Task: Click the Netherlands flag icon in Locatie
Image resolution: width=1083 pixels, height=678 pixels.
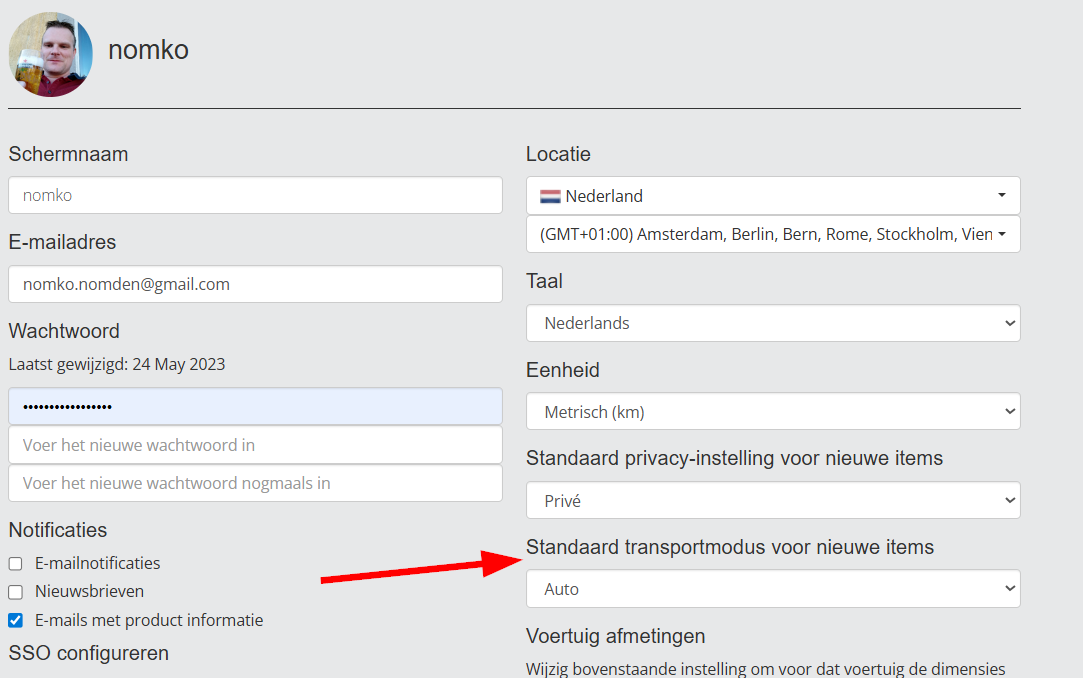Action: 550,196
